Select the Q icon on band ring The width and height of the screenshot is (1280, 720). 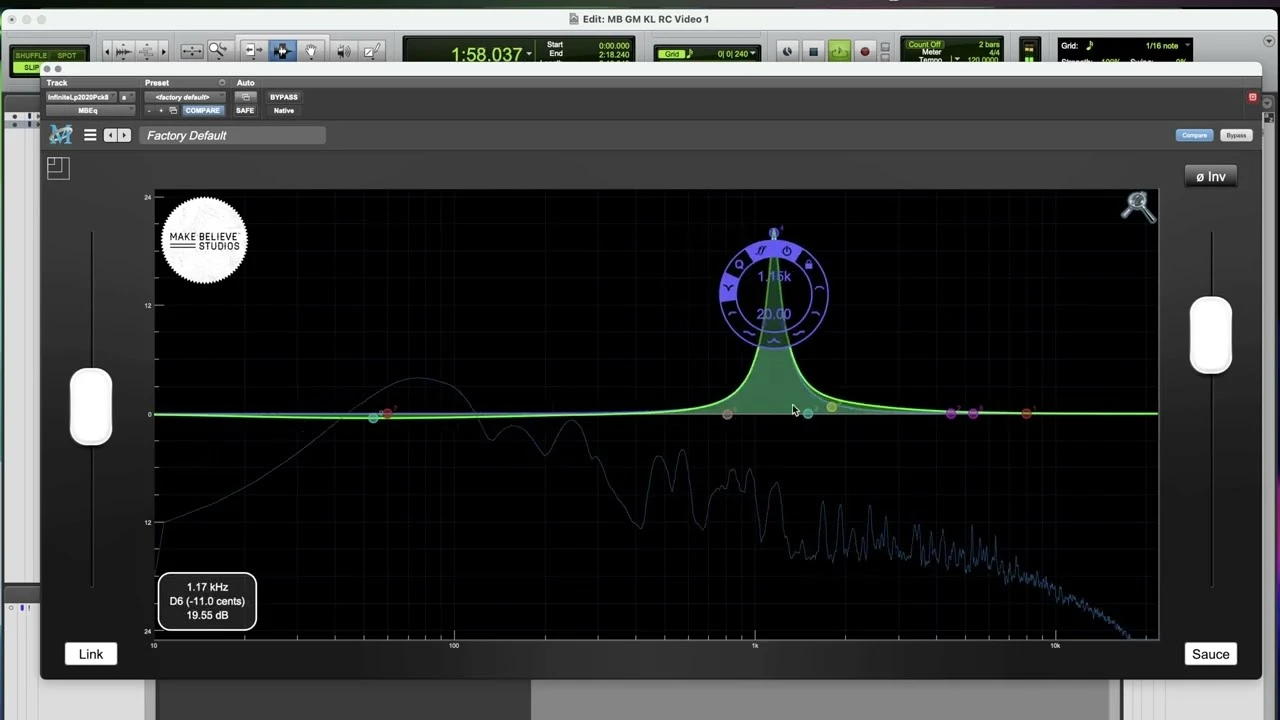coord(740,265)
